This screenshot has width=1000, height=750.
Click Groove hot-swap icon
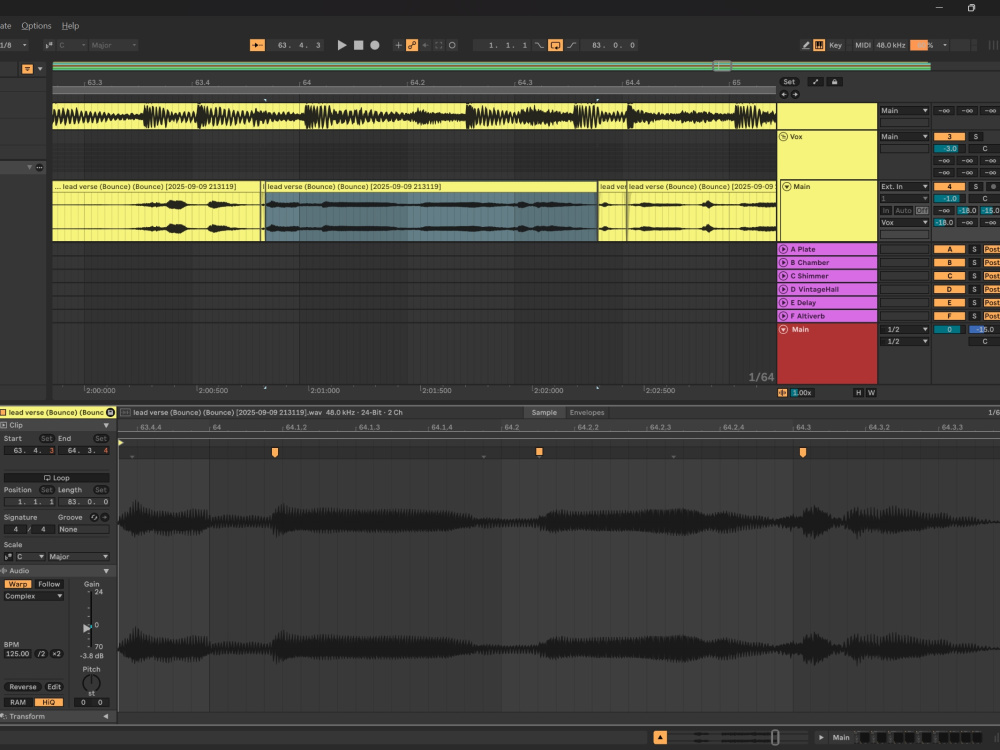tap(94, 517)
